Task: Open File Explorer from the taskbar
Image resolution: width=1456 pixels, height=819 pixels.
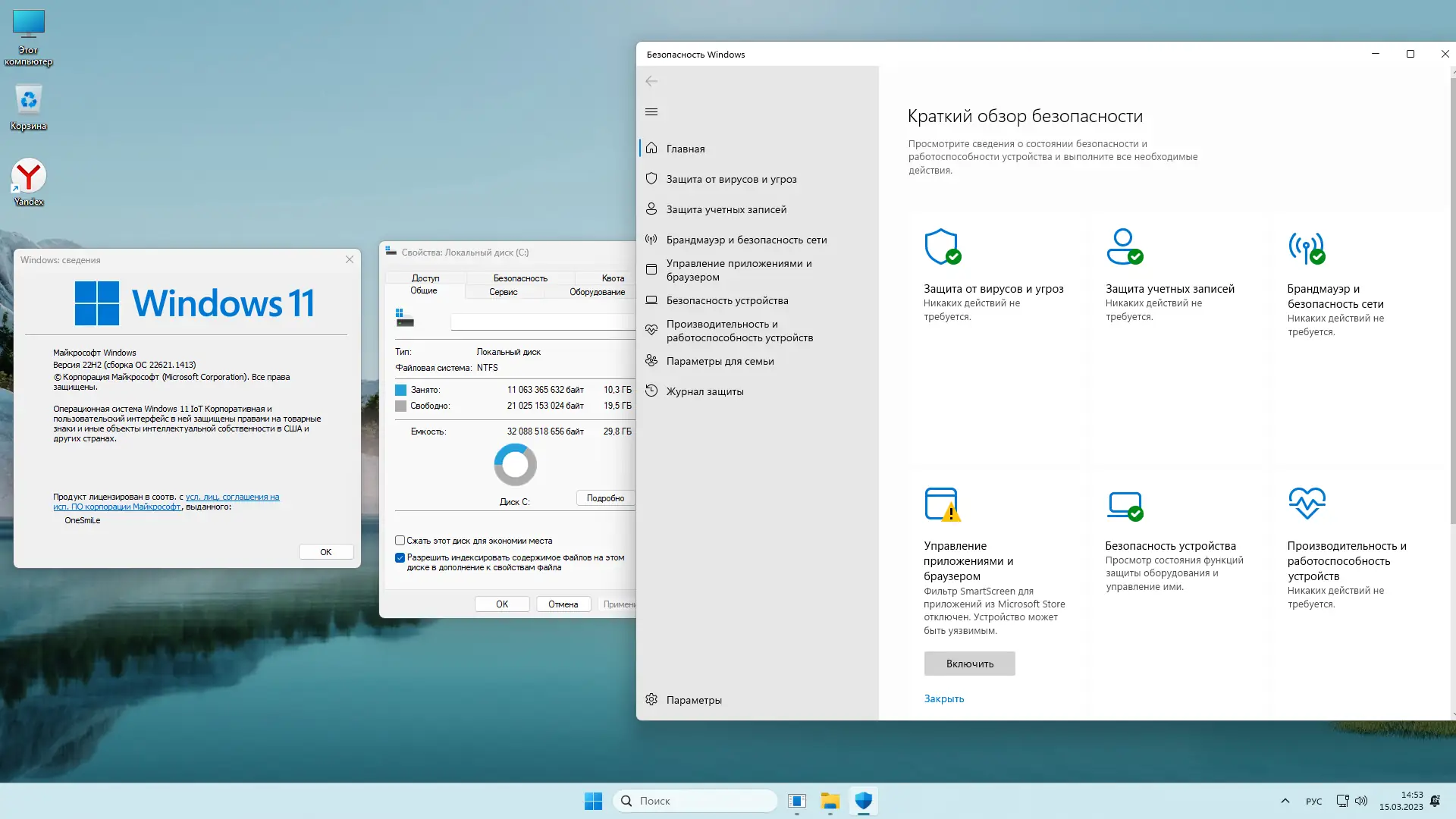Action: [x=830, y=801]
